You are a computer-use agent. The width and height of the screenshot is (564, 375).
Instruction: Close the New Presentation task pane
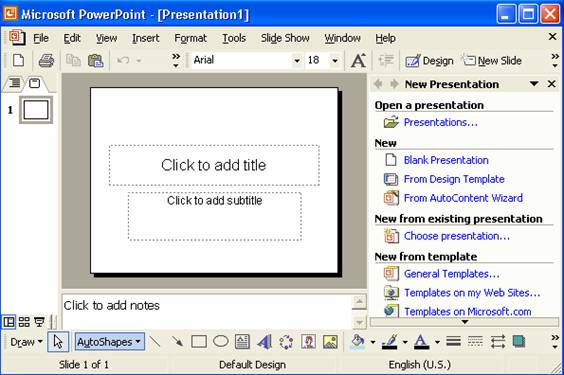pyautogui.click(x=551, y=84)
